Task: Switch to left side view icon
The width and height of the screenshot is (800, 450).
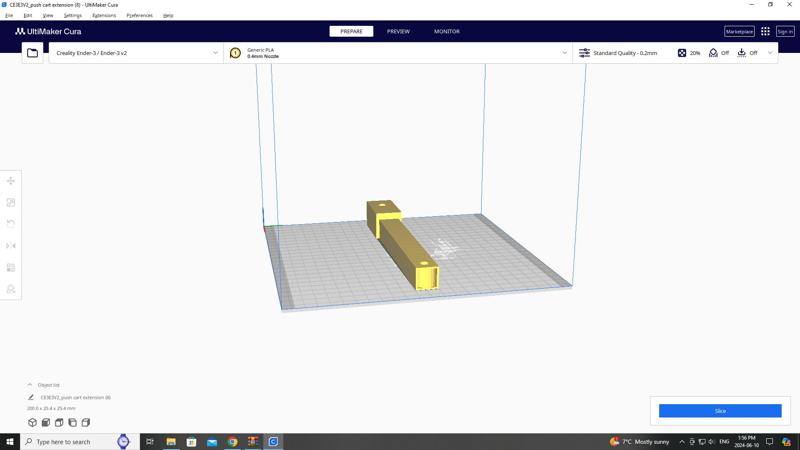Action: 72,422
